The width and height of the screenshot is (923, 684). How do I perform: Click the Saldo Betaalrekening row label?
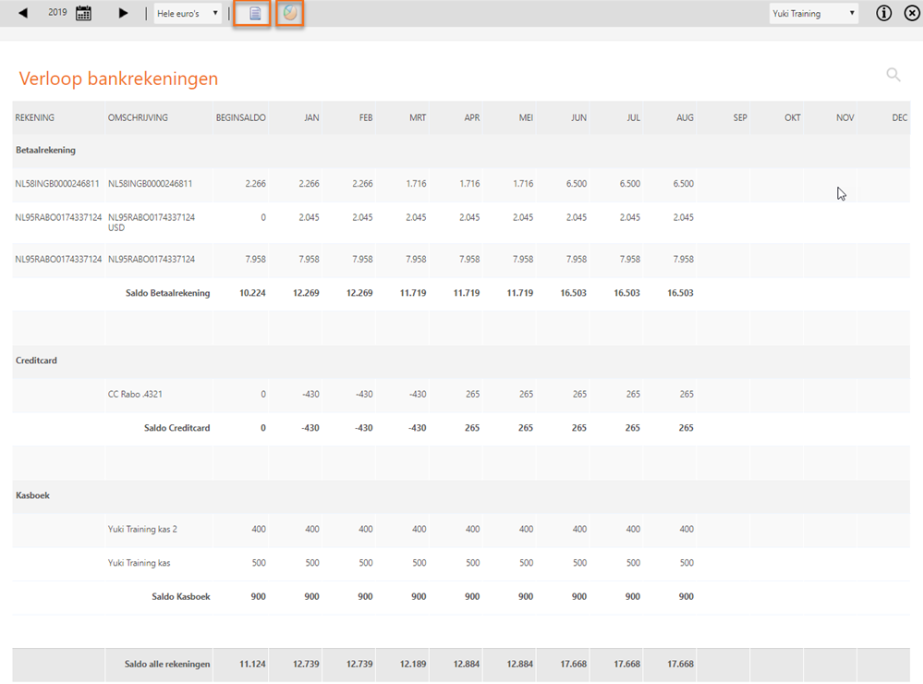pyautogui.click(x=168, y=293)
